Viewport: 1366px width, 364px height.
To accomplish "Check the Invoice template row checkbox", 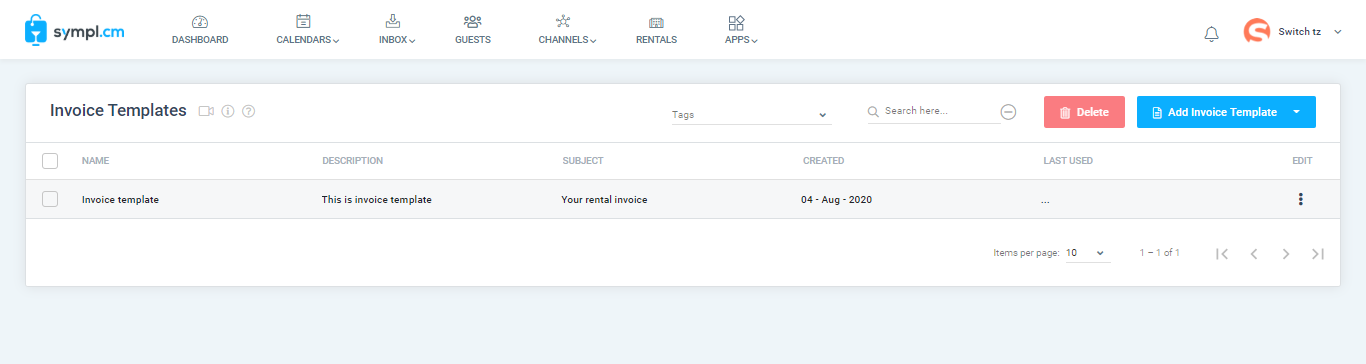I will 50,199.
